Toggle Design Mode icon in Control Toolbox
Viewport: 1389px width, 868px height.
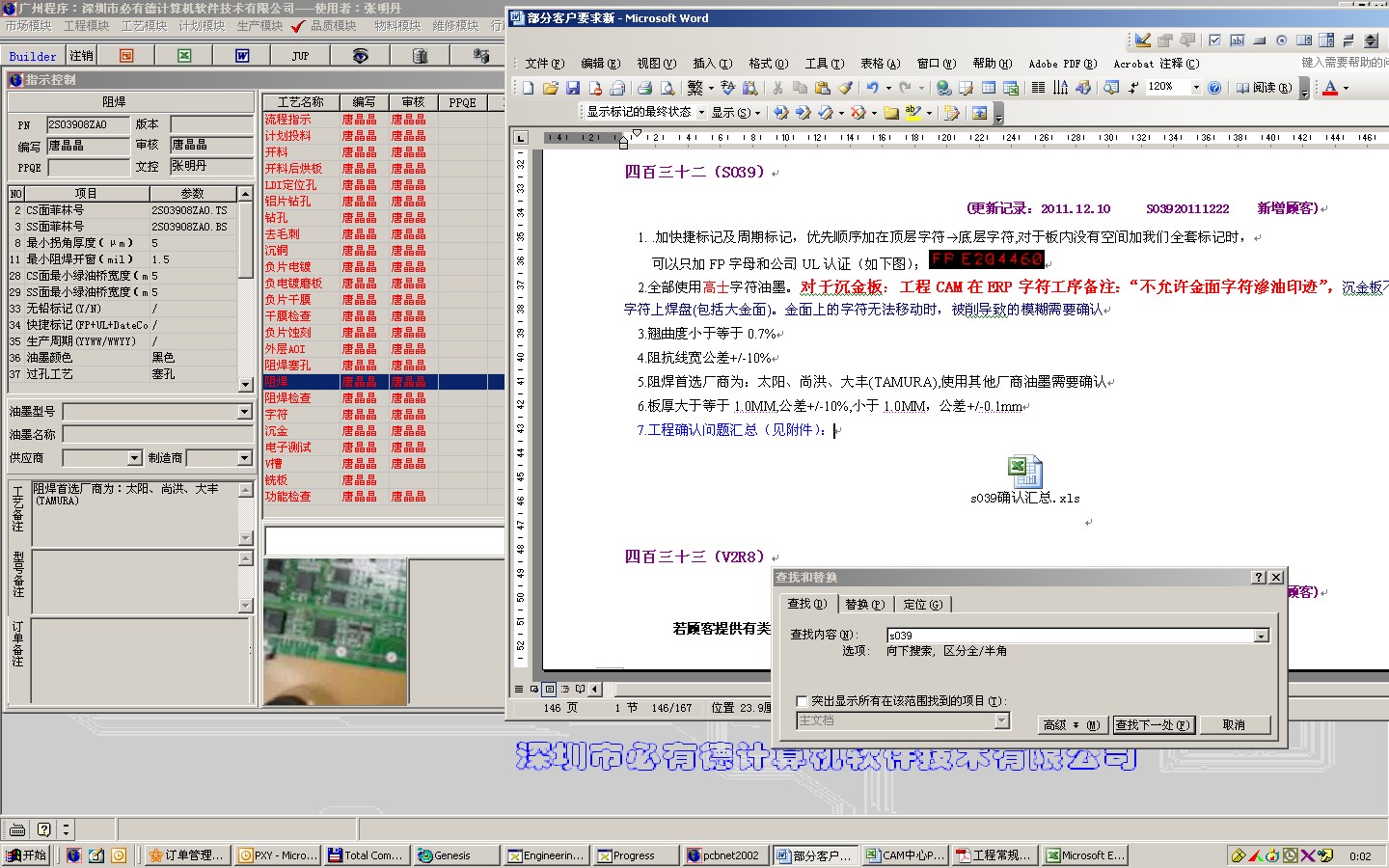1142,40
